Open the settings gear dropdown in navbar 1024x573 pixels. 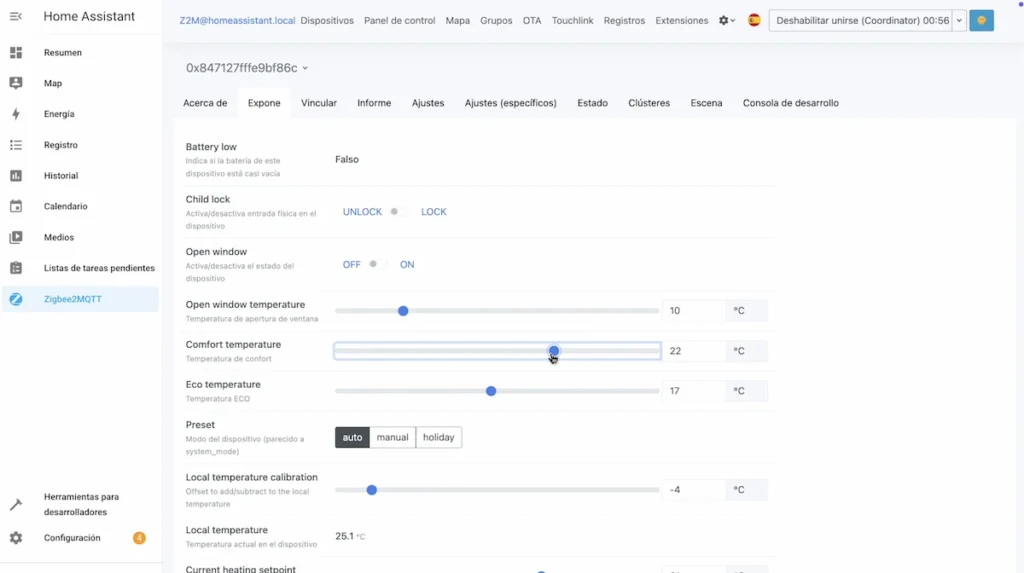[727, 20]
